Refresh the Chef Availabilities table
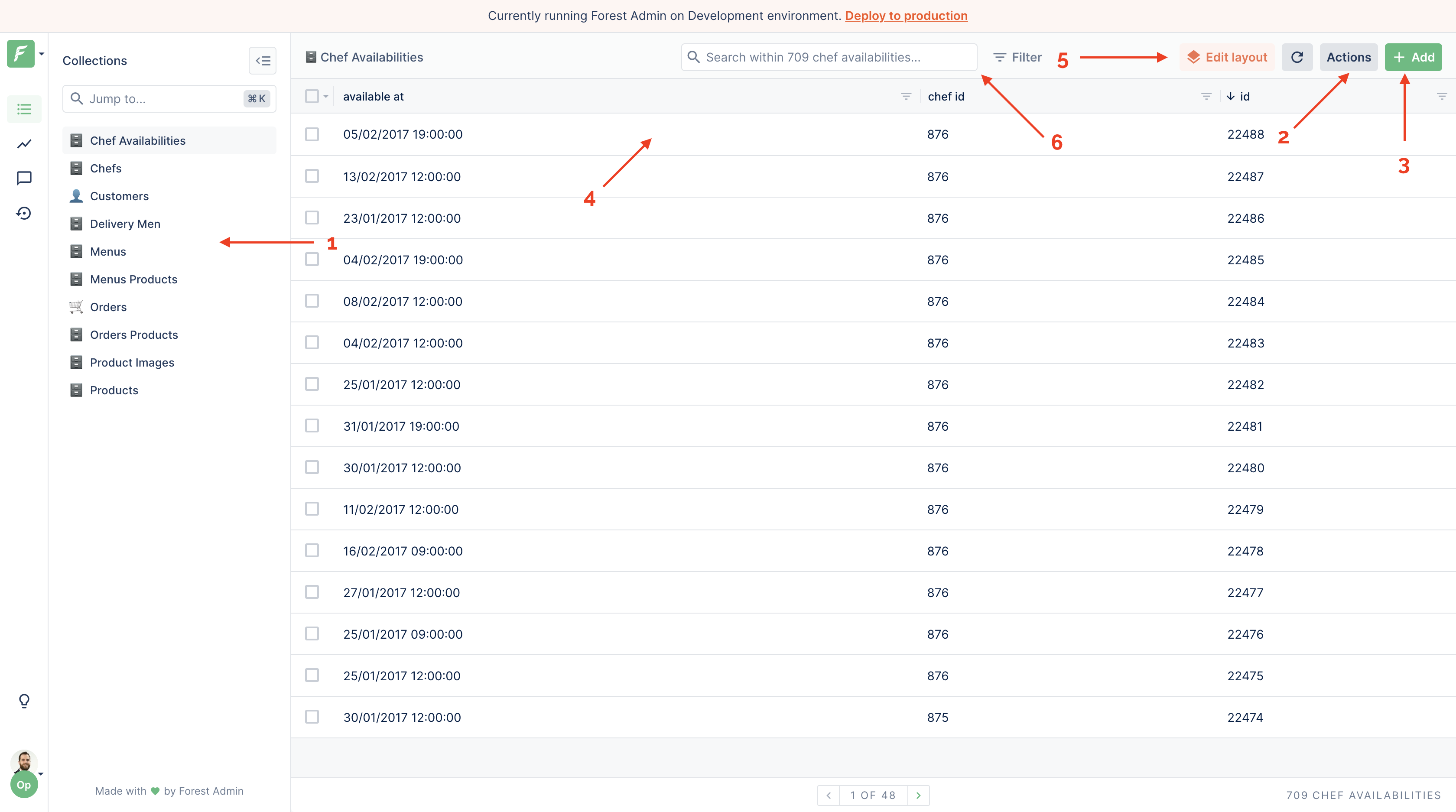Screen dimensions: 1456x812 pos(1297,56)
